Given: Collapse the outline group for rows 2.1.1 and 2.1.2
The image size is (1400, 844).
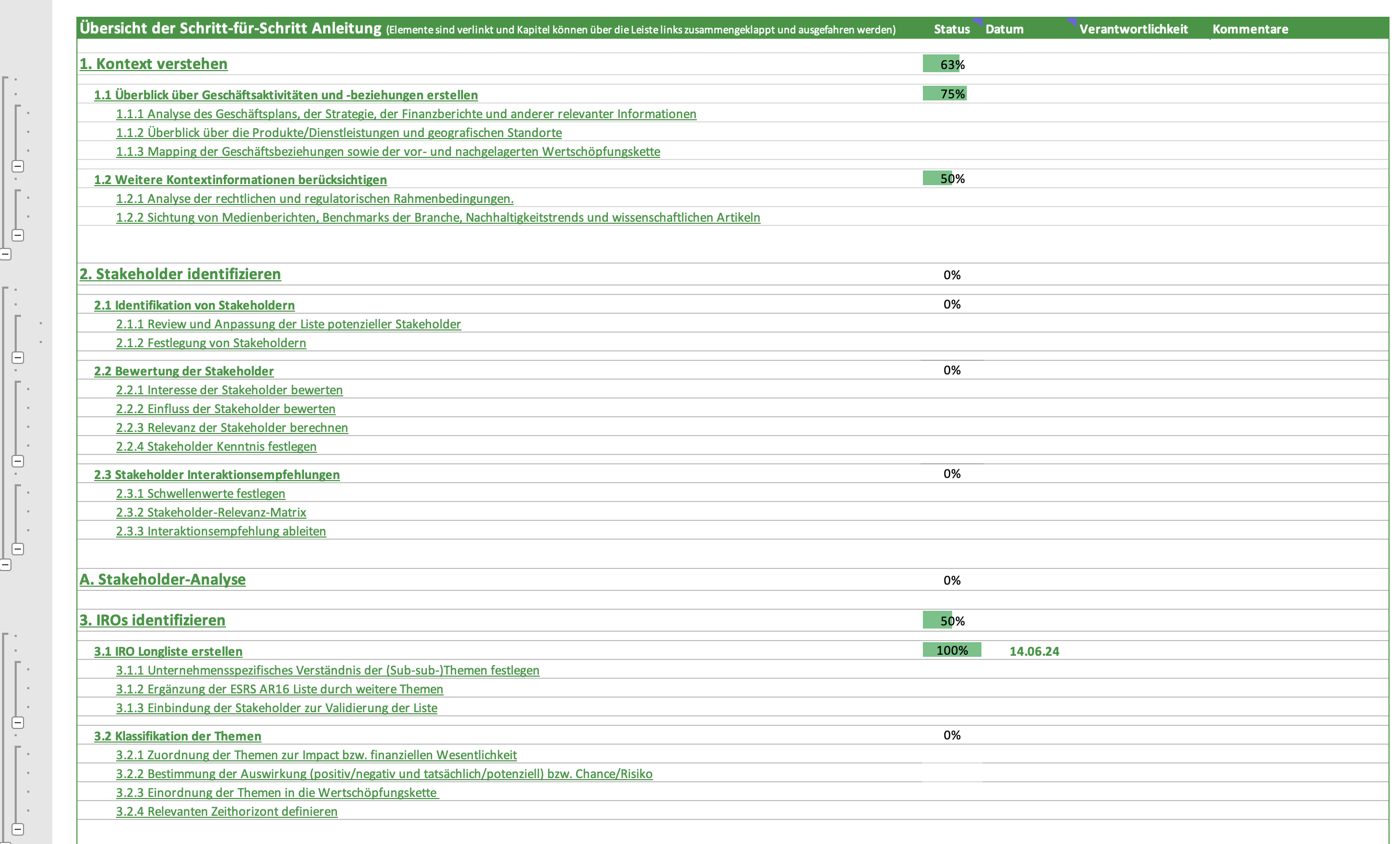Looking at the screenshot, I should (x=18, y=358).
